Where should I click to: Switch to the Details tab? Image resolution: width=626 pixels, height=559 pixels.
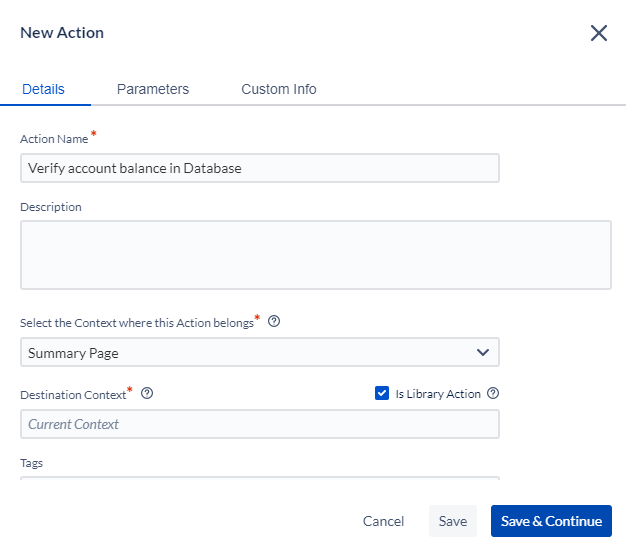[x=43, y=89]
